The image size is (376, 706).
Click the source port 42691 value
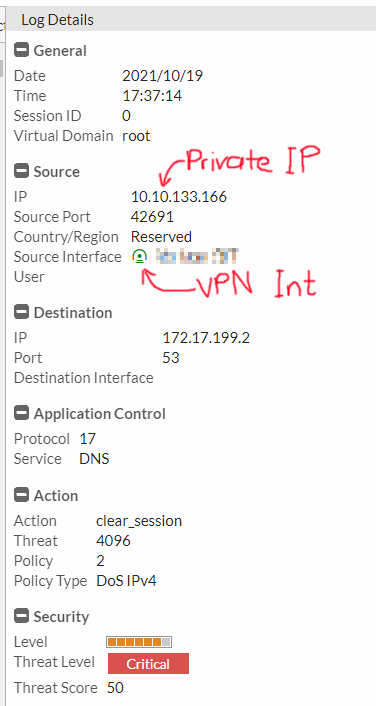152,217
